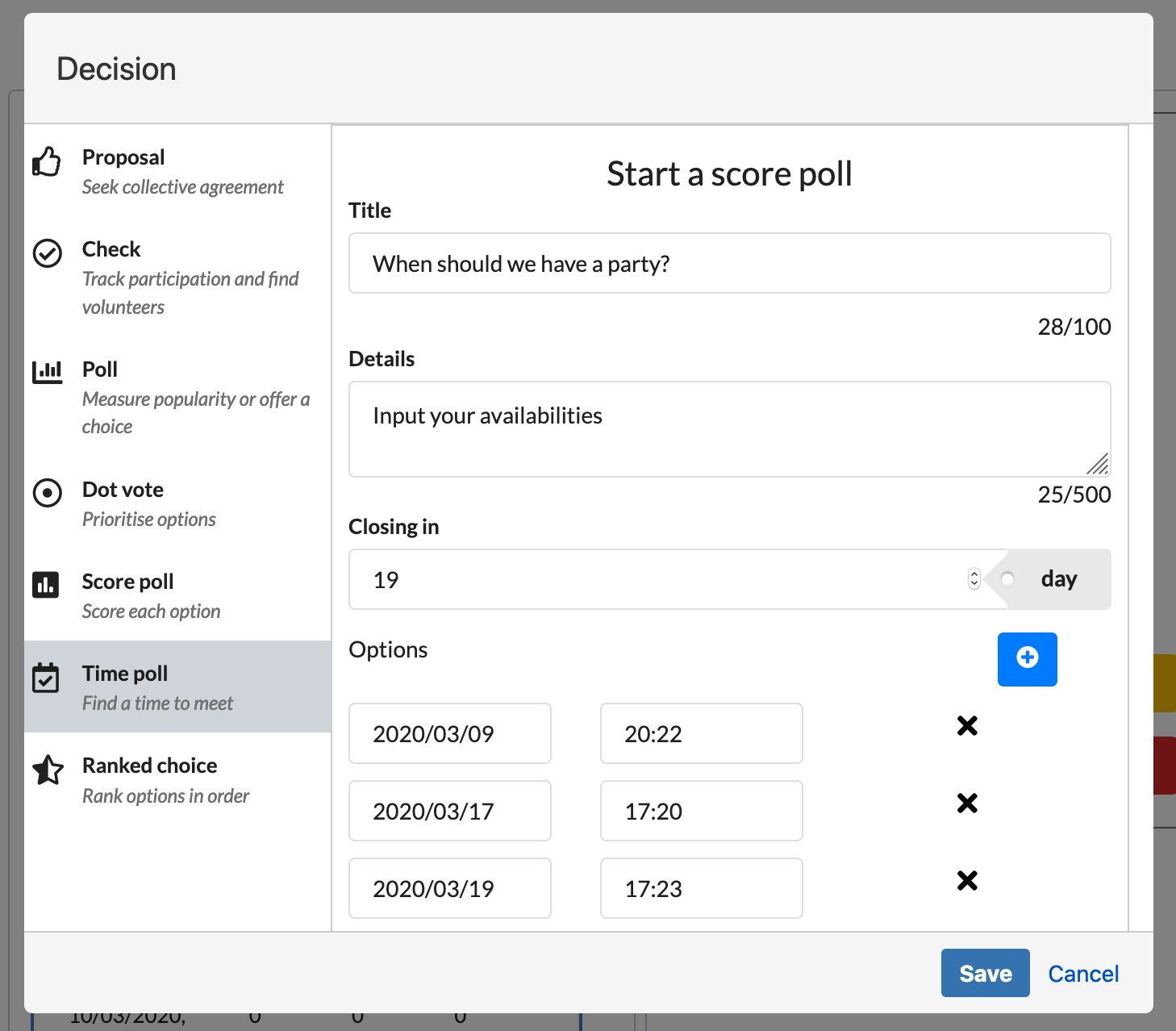The image size is (1176, 1031).
Task: Delete the 2020/03/17 option row
Action: pos(967,804)
